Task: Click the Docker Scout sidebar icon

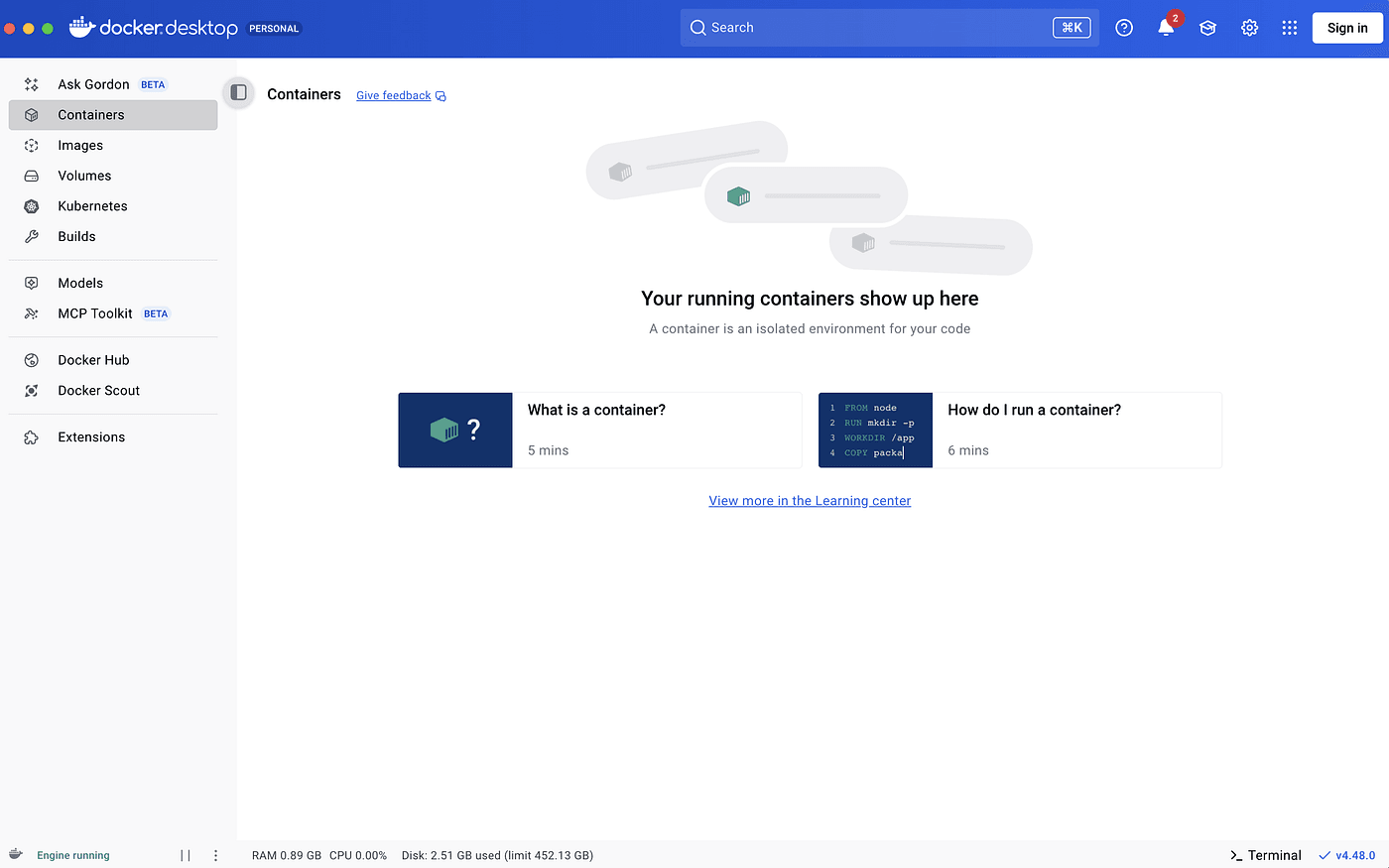Action: (x=32, y=391)
